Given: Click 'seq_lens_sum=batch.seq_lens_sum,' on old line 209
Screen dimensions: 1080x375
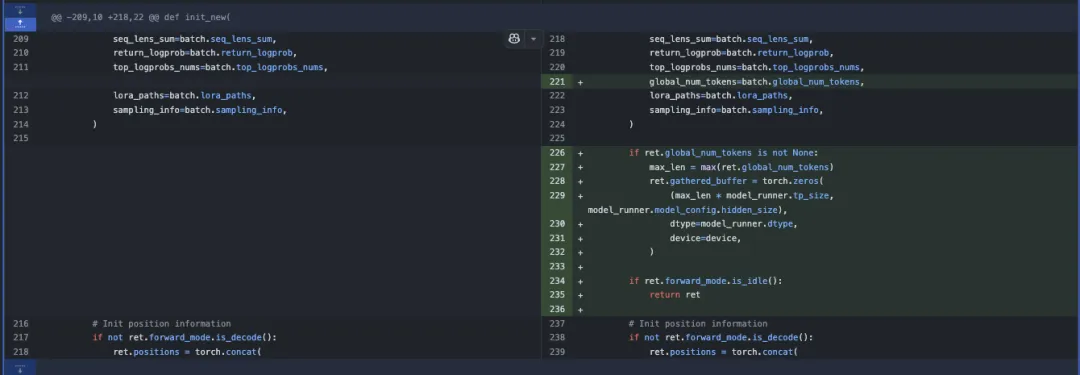Looking at the screenshot, I should pyautogui.click(x=195, y=39).
